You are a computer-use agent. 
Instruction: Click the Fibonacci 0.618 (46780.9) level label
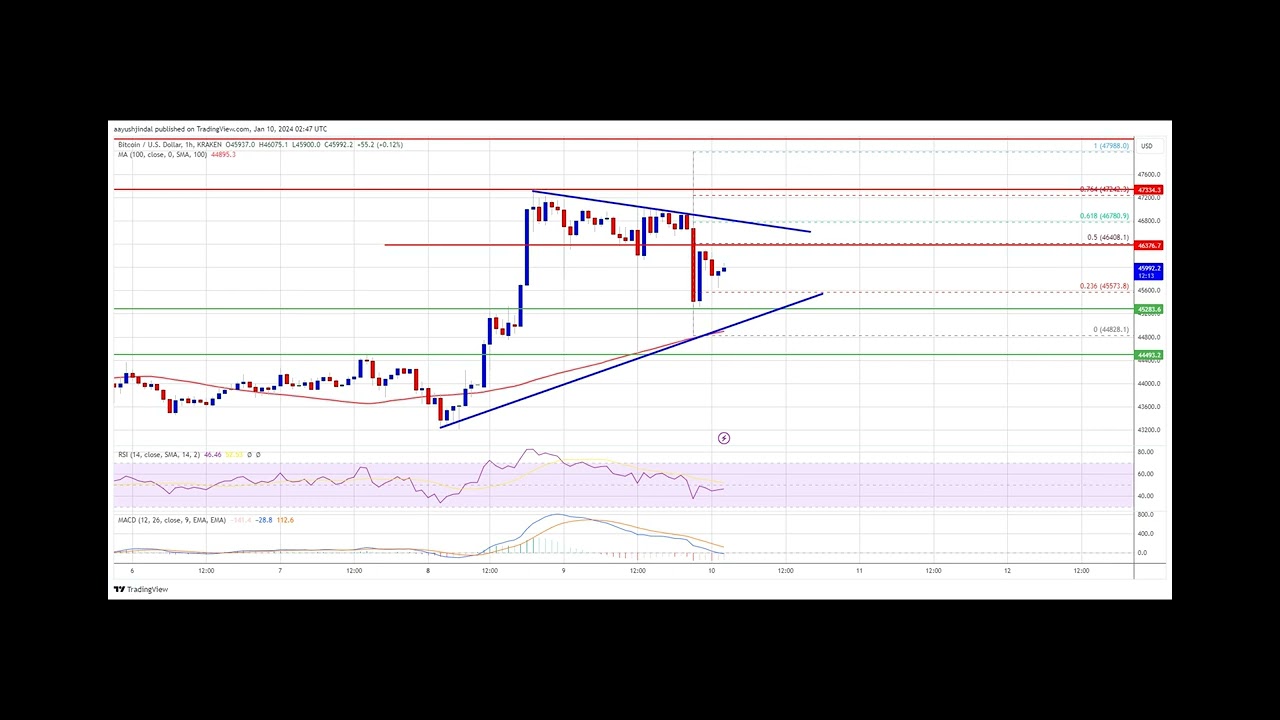click(x=1105, y=216)
